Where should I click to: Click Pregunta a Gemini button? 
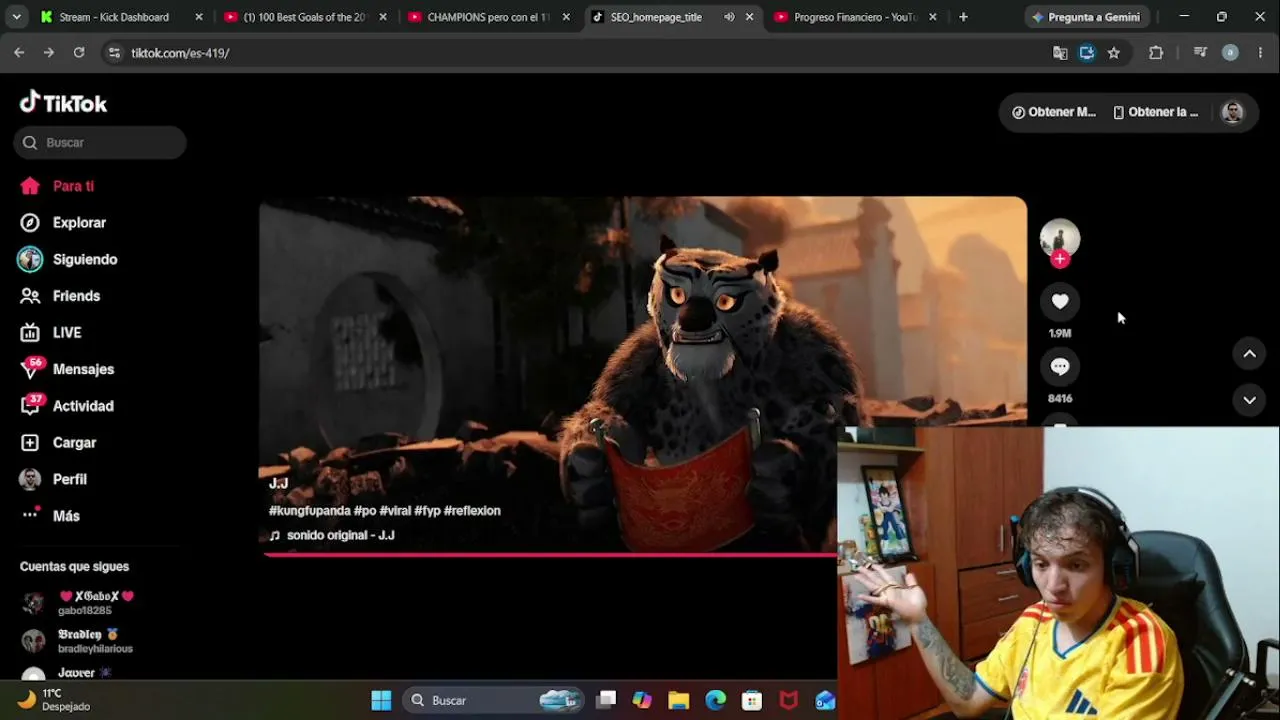click(1087, 17)
